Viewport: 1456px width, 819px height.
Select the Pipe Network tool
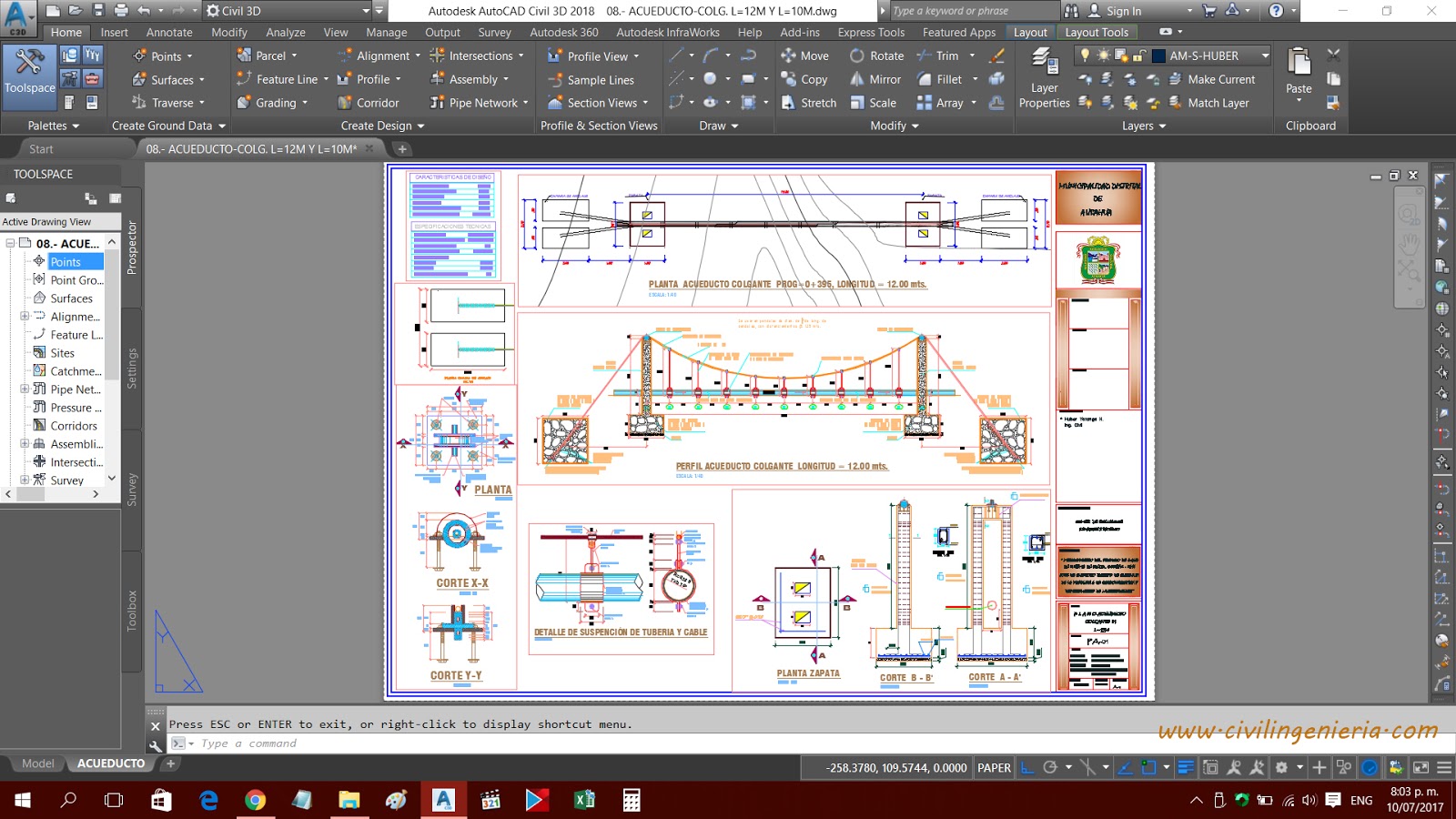pyautogui.click(x=479, y=103)
